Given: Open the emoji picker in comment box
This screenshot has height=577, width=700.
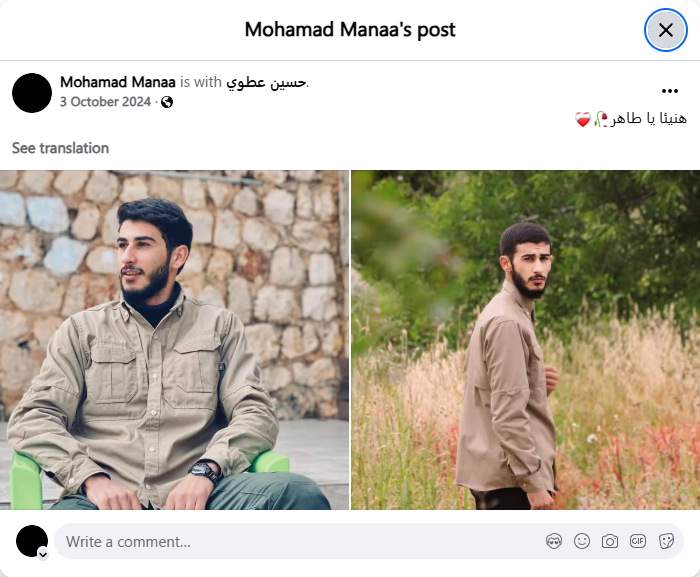Looking at the screenshot, I should click(x=582, y=541).
